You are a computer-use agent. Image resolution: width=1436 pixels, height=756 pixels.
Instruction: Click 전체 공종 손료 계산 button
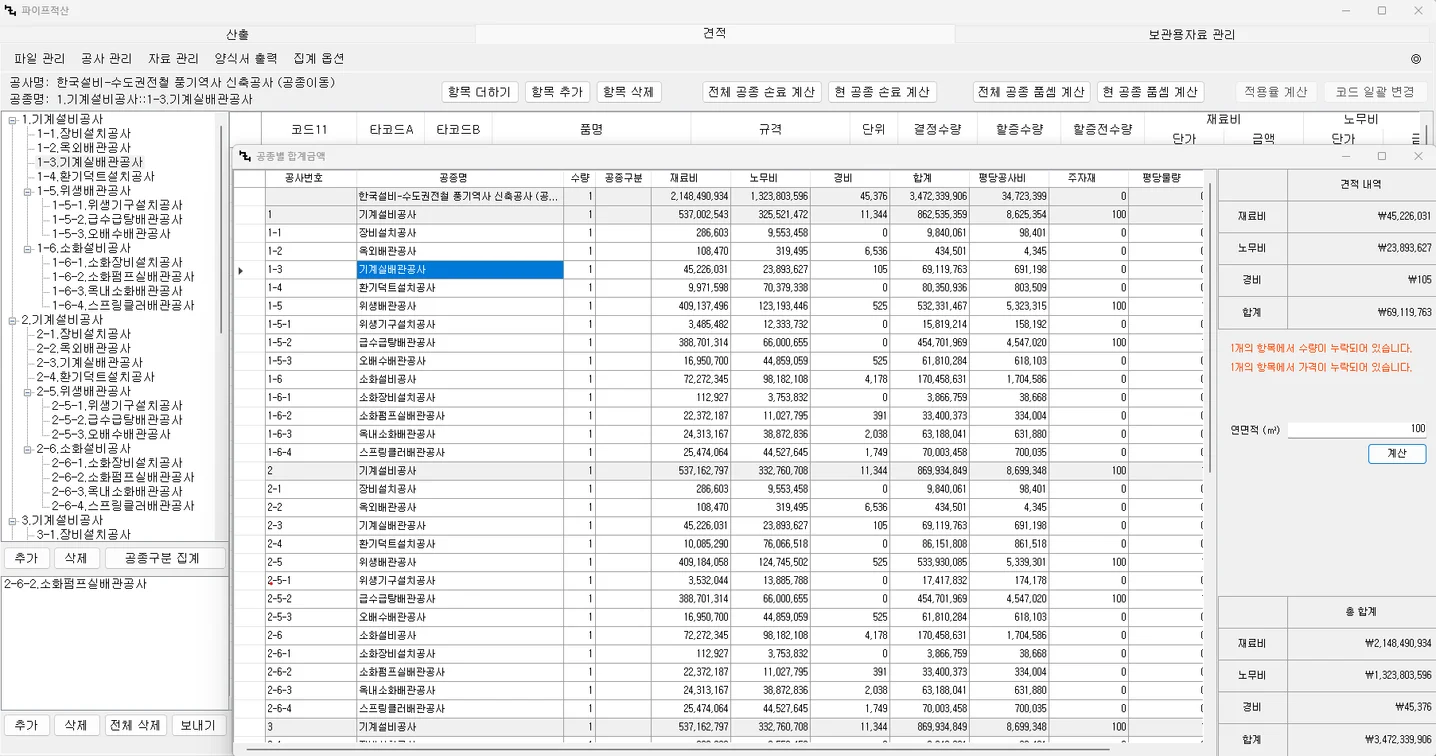click(762, 92)
